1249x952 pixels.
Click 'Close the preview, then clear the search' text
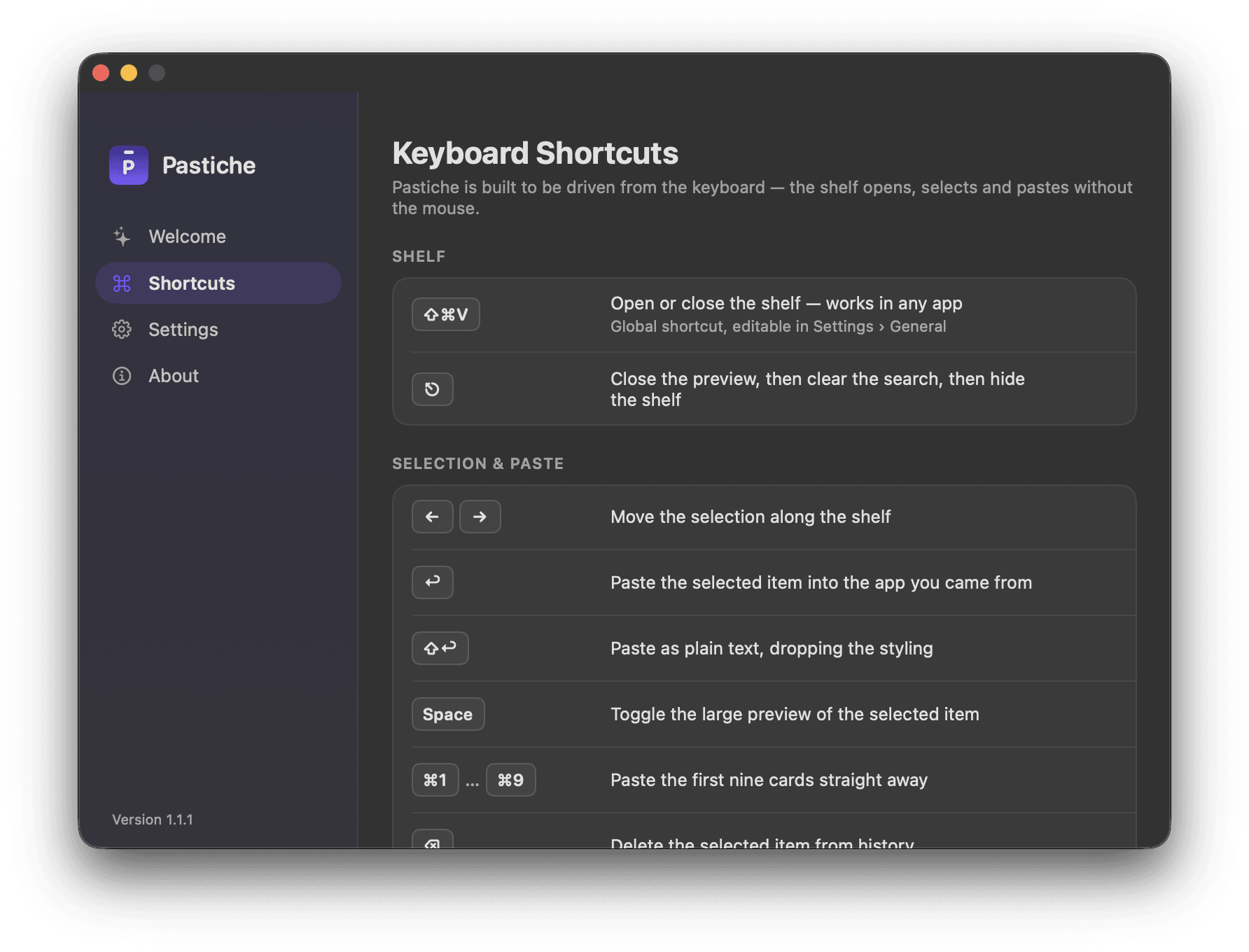tap(818, 389)
